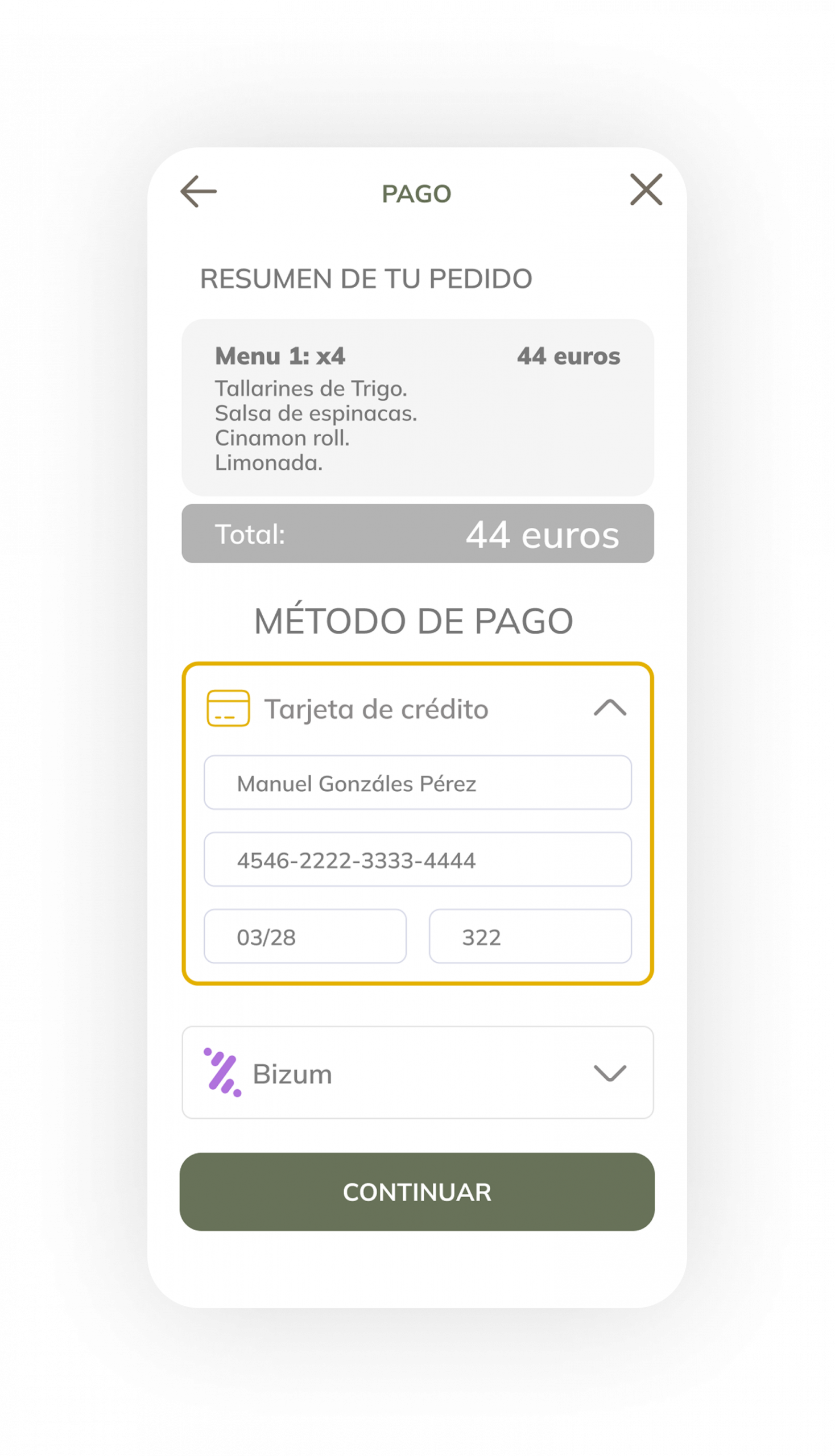Select Bizum as payment method
The image size is (835, 1456).
click(x=418, y=1072)
